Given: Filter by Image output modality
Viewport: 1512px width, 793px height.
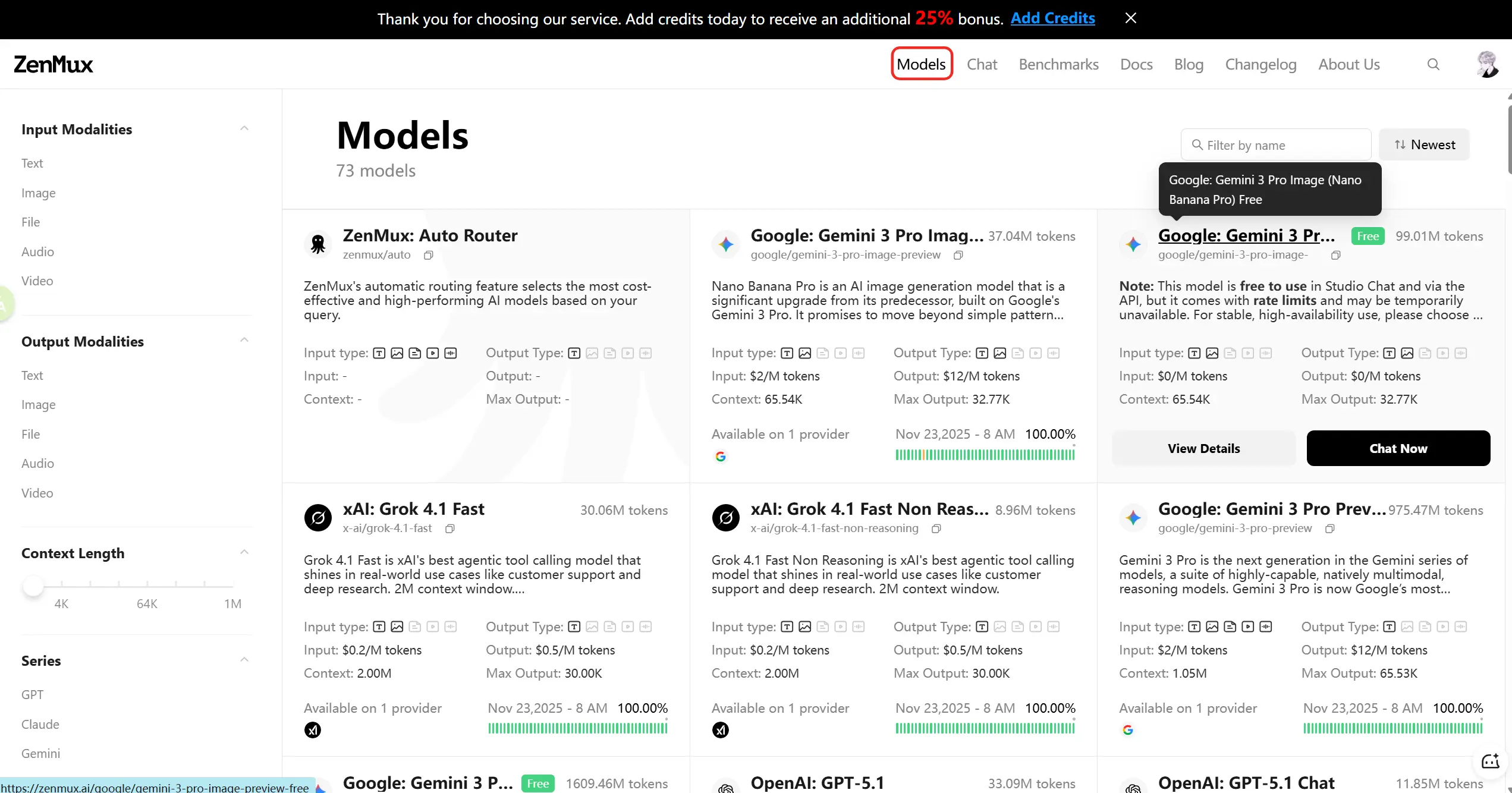Looking at the screenshot, I should 38,405.
